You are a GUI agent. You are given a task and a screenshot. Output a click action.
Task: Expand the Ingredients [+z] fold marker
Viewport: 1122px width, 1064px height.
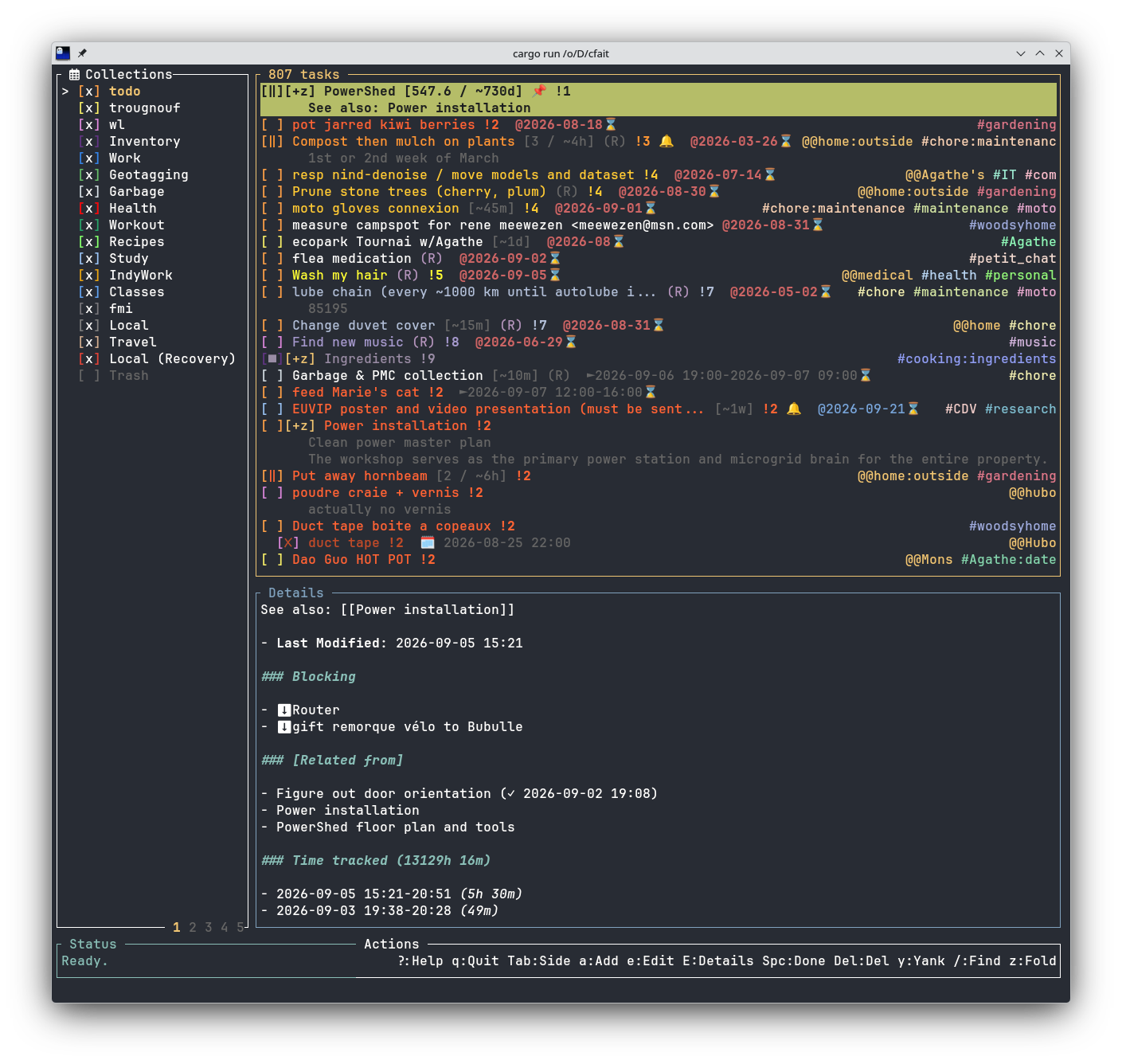[300, 358]
